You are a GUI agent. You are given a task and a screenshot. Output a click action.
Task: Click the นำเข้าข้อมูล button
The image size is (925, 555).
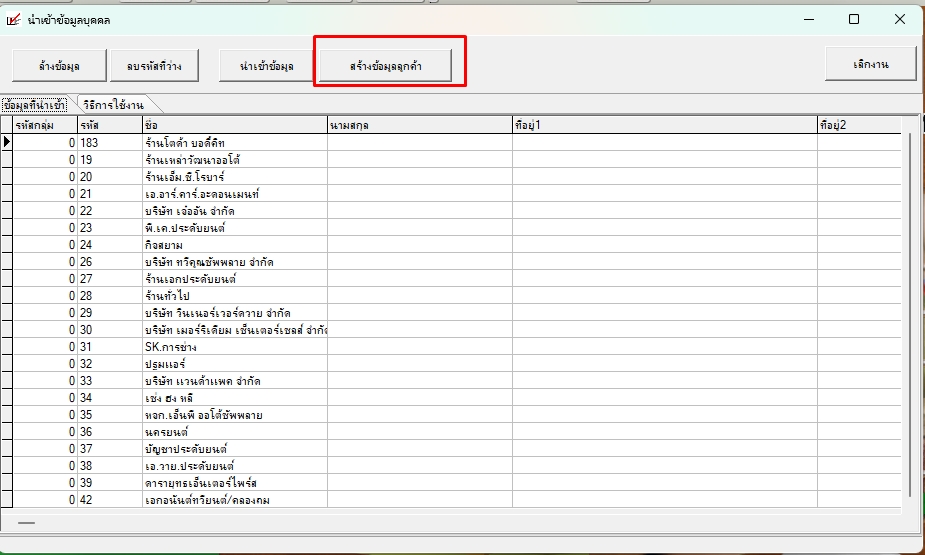(266, 66)
